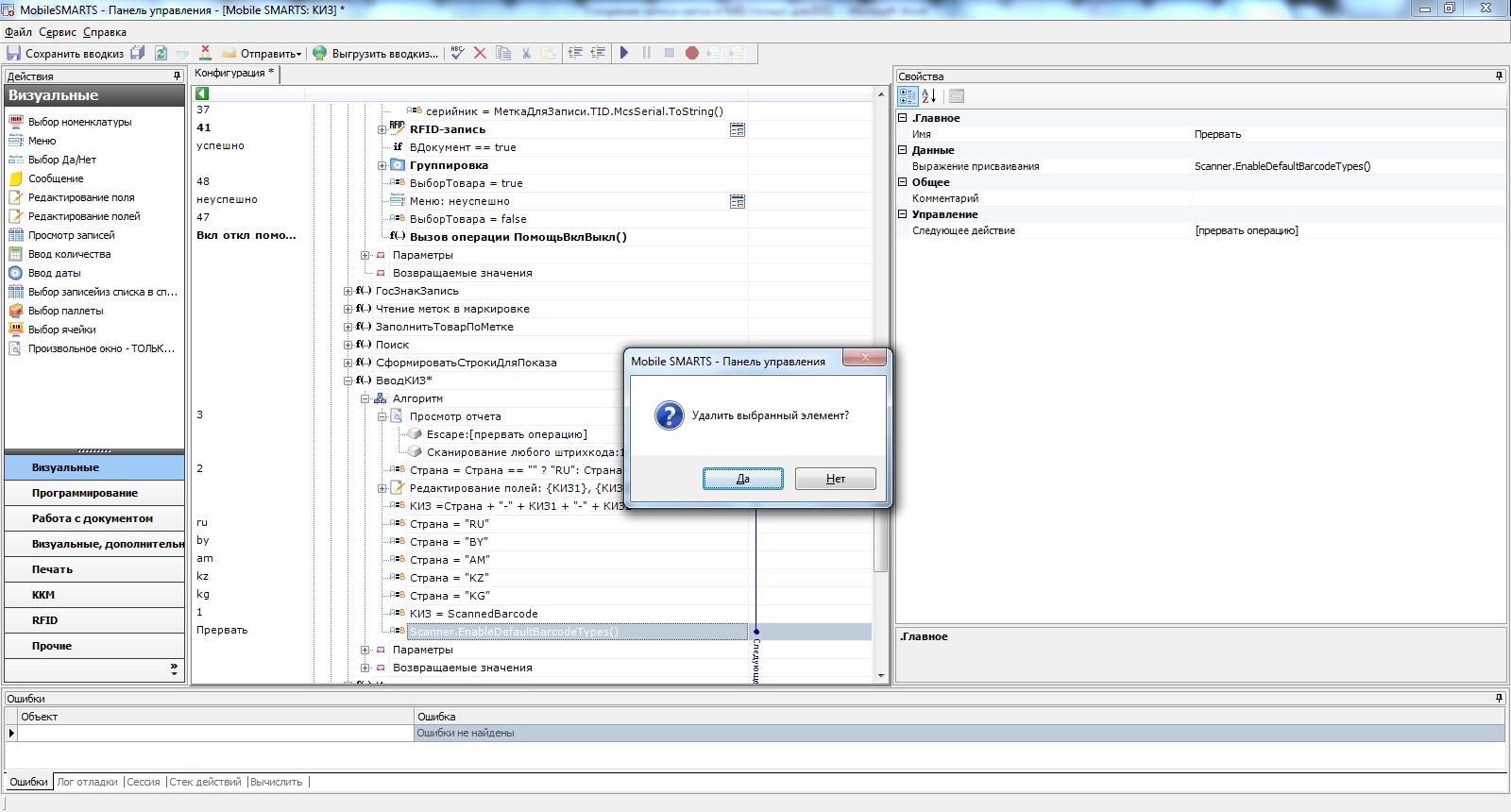Select 'Ввод даты' action

(x=54, y=273)
